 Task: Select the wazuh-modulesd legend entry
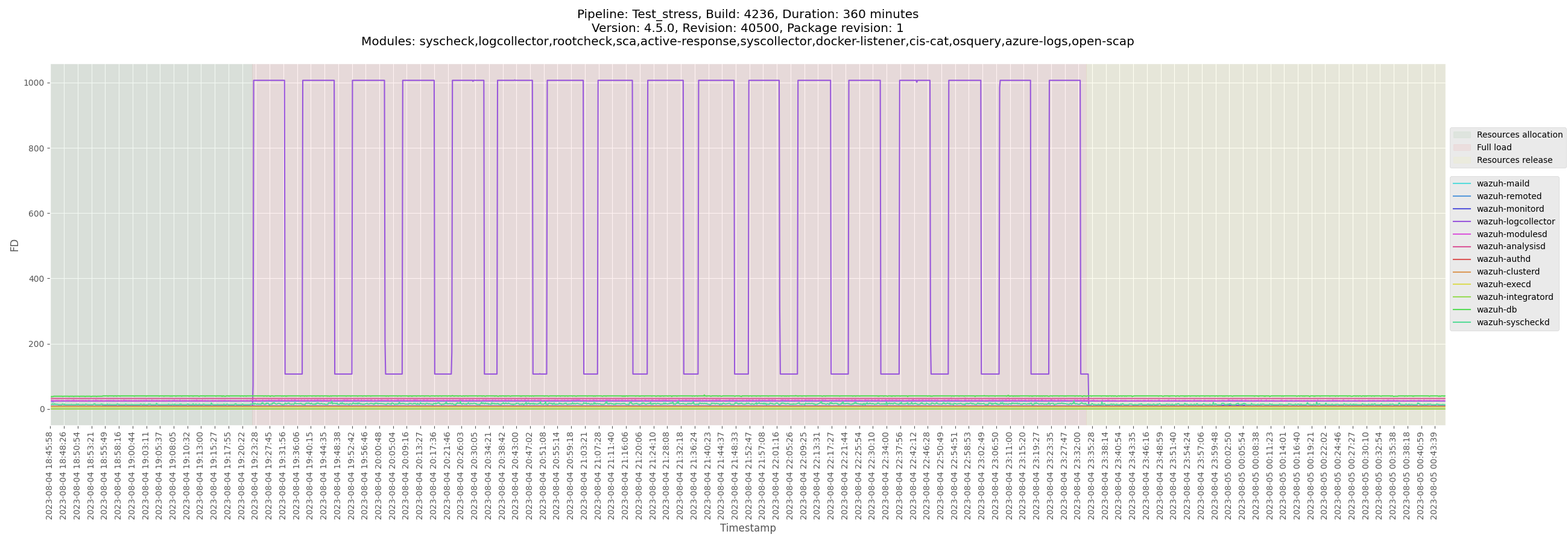1511,234
